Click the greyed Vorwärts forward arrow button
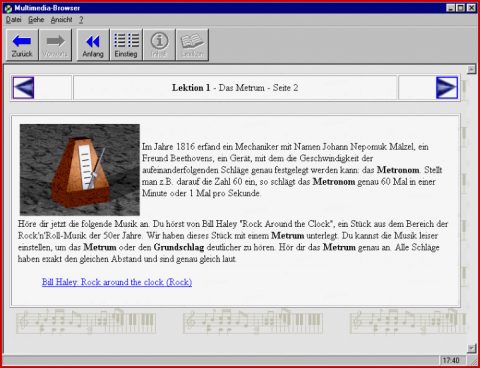The width and height of the screenshot is (480, 368). (x=55, y=45)
